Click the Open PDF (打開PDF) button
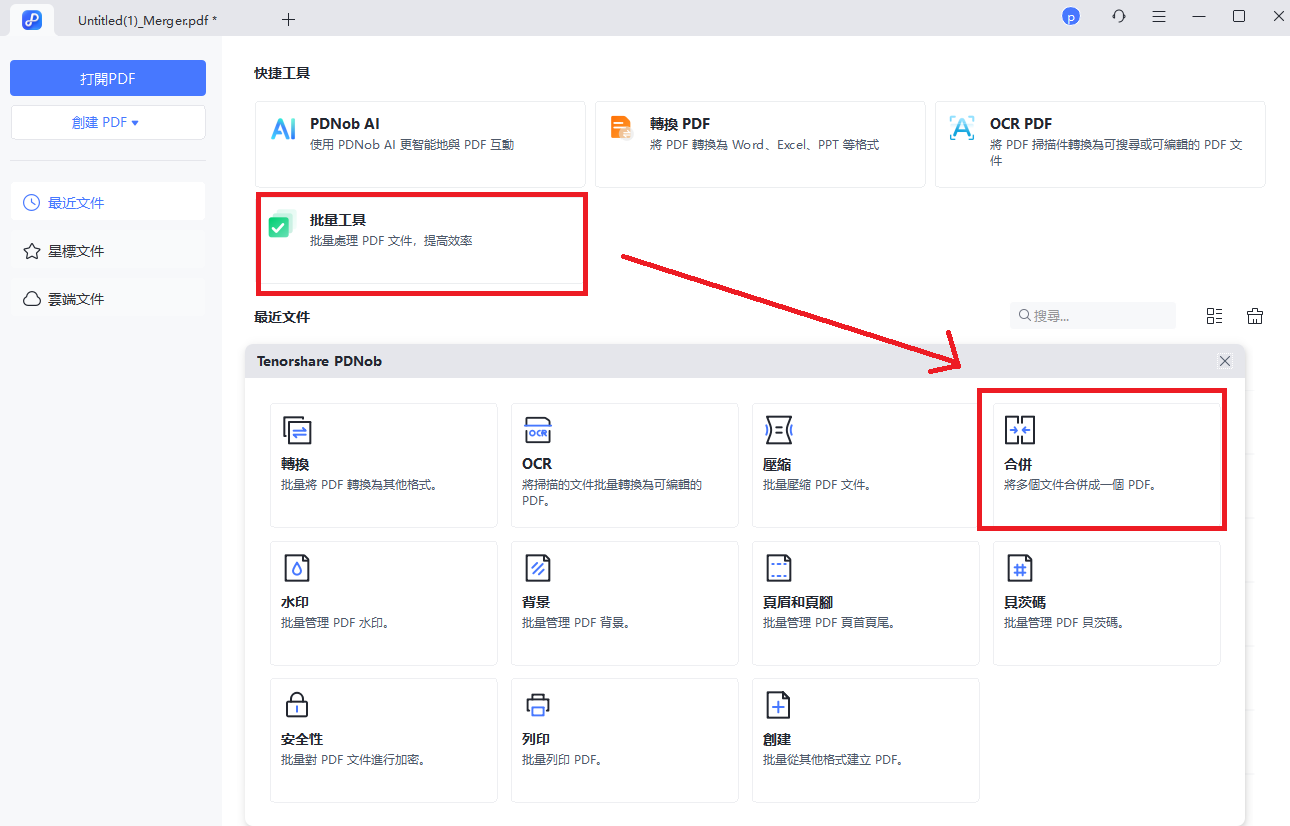 coord(108,79)
